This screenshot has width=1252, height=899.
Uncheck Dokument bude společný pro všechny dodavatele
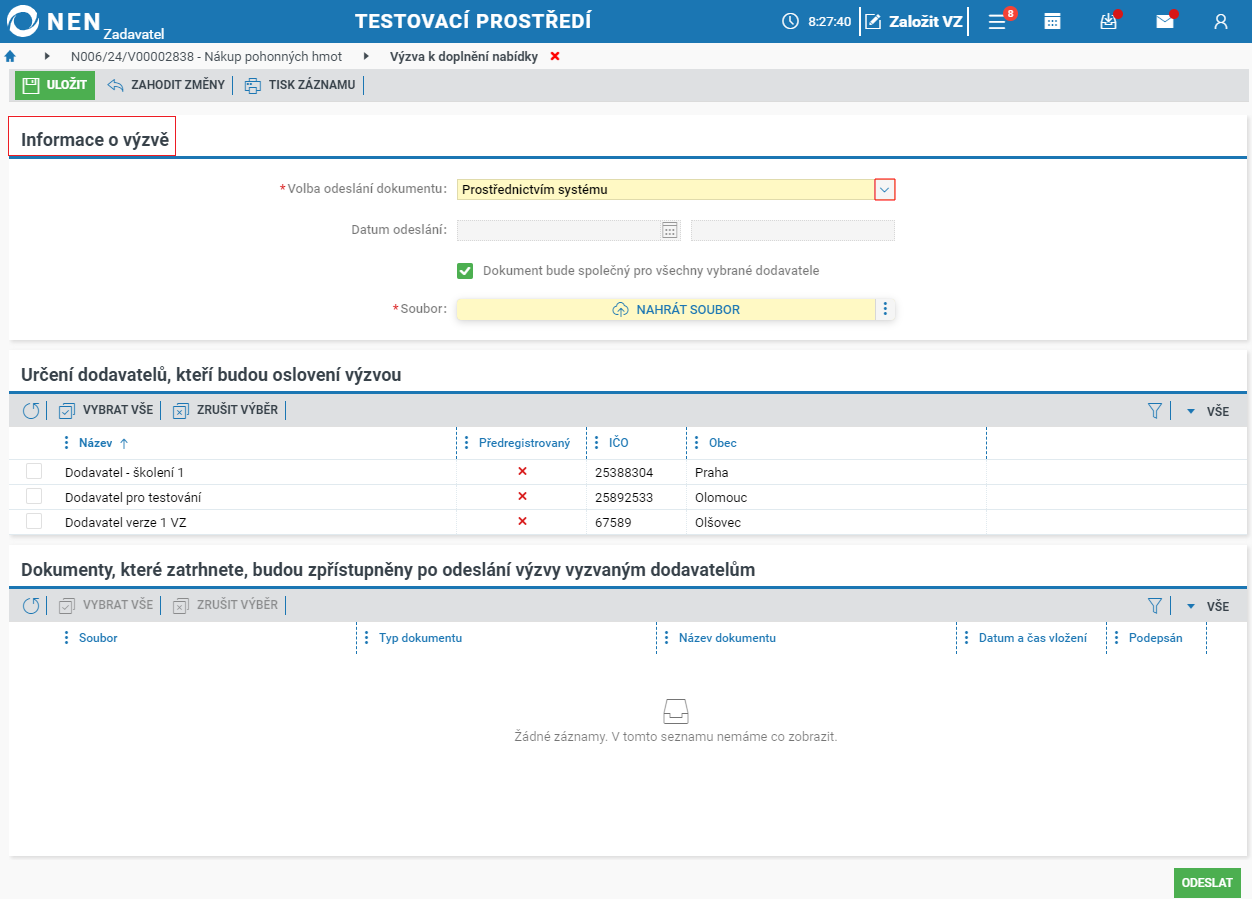tap(465, 271)
